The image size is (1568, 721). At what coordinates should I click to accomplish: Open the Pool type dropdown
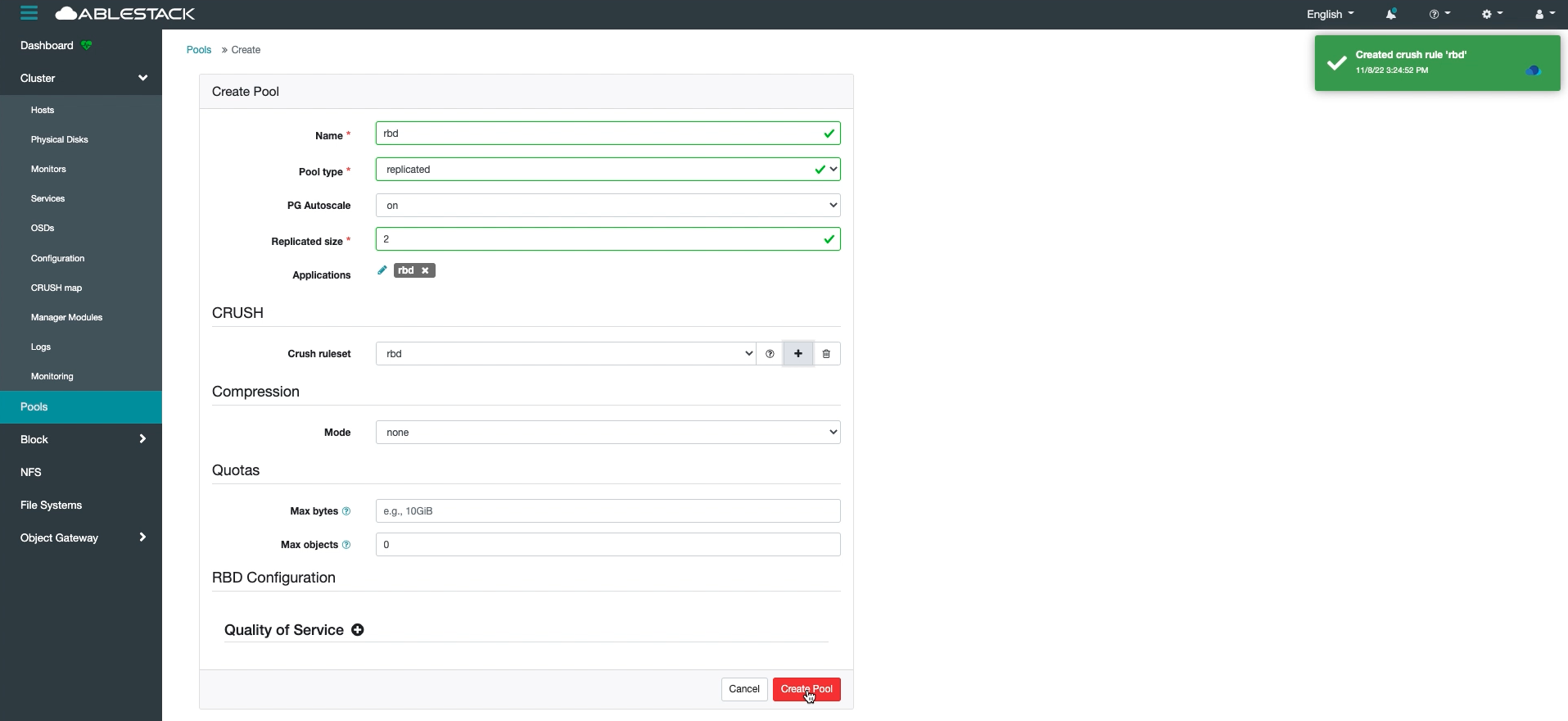click(x=608, y=170)
